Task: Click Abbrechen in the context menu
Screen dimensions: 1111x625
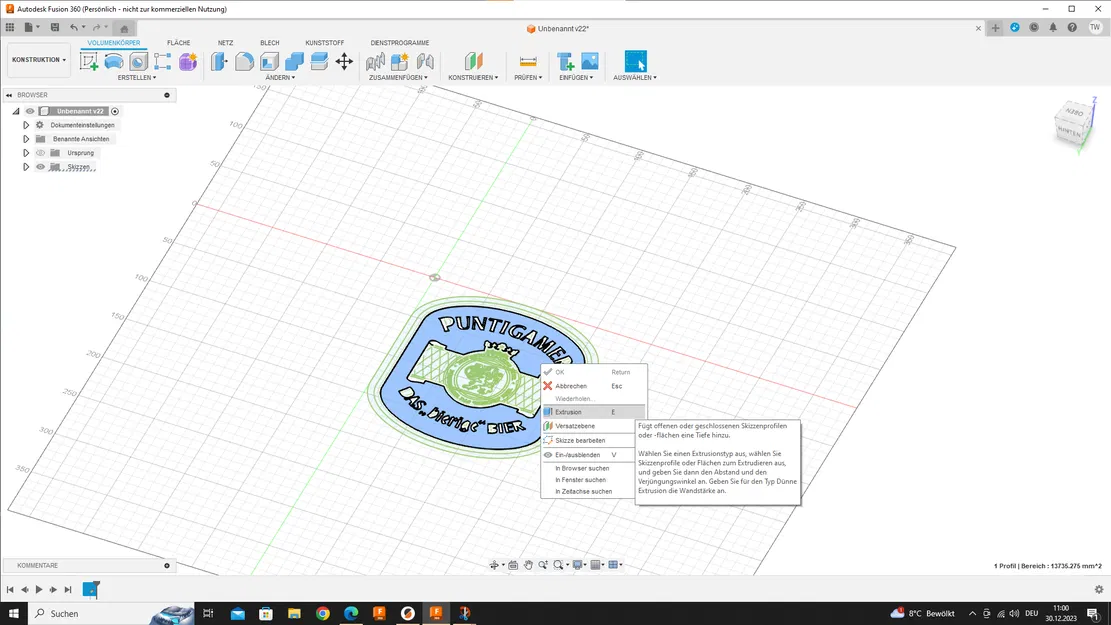Action: point(571,386)
